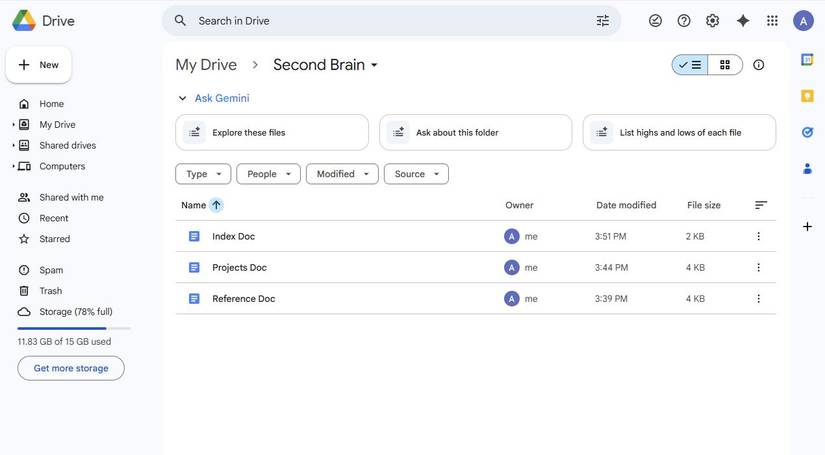The width and height of the screenshot is (825, 455).
Task: Open the Starred section
Action: [x=54, y=239]
